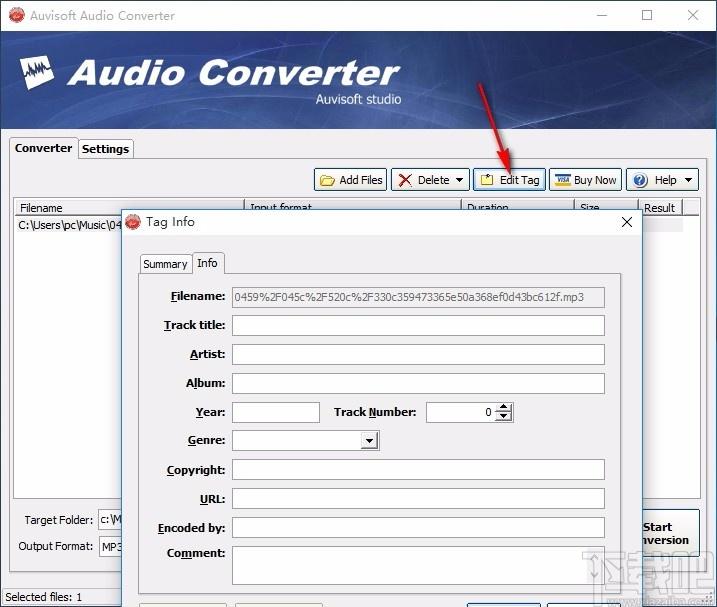Screen dimensions: 717x607
Task: Switch to the Settings tab
Action: coord(106,149)
